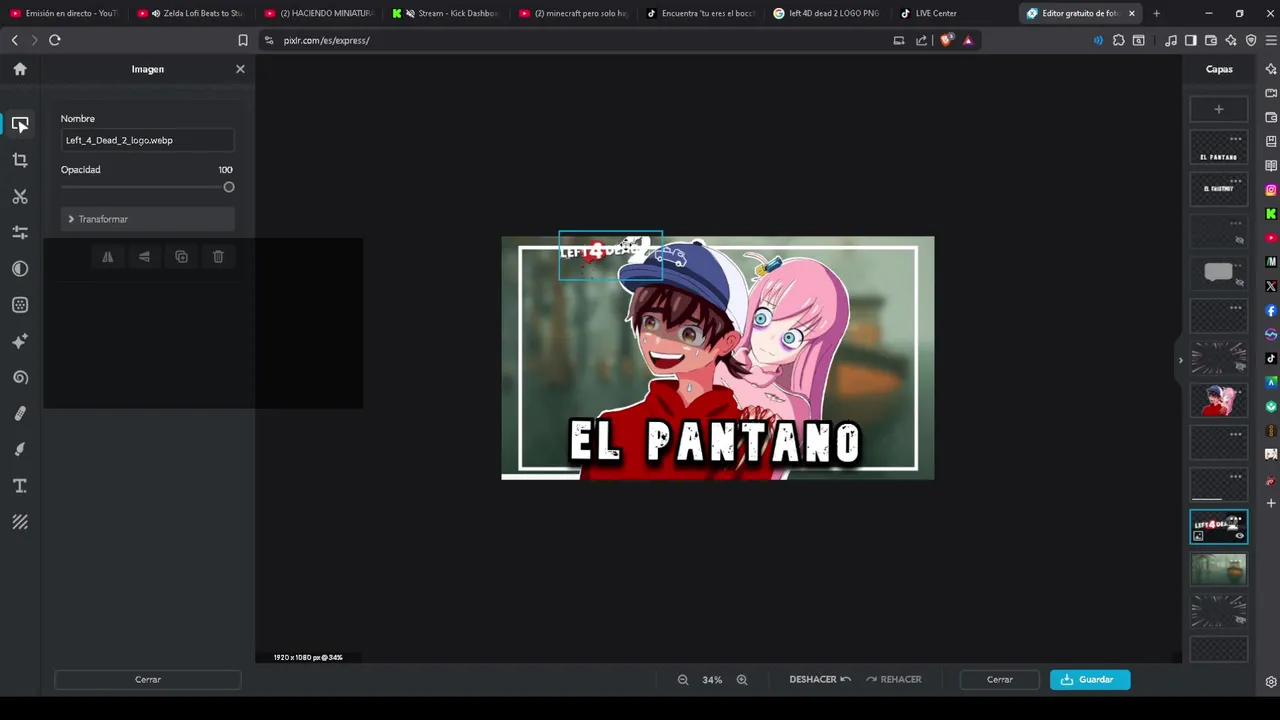
Task: Open YouTube in the browser sidebar
Action: (x=1271, y=238)
